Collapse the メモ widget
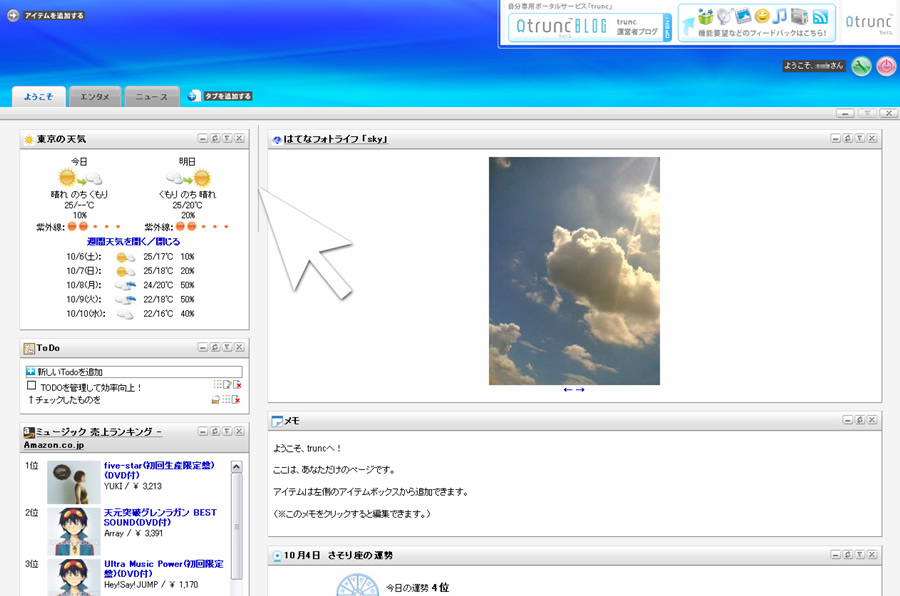 tap(848, 420)
